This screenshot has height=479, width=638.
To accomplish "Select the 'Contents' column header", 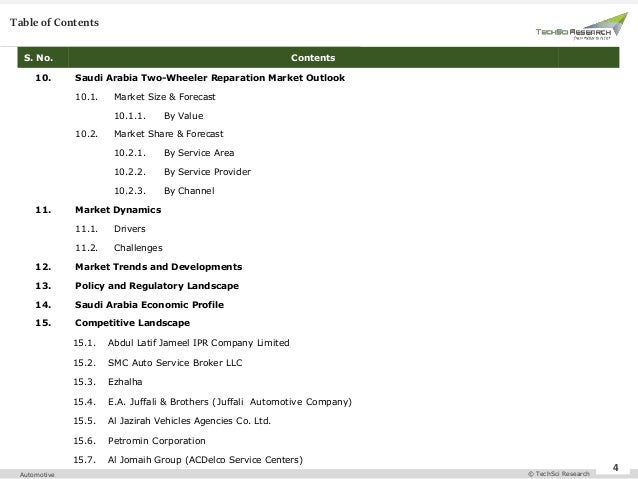I will 313,58.
